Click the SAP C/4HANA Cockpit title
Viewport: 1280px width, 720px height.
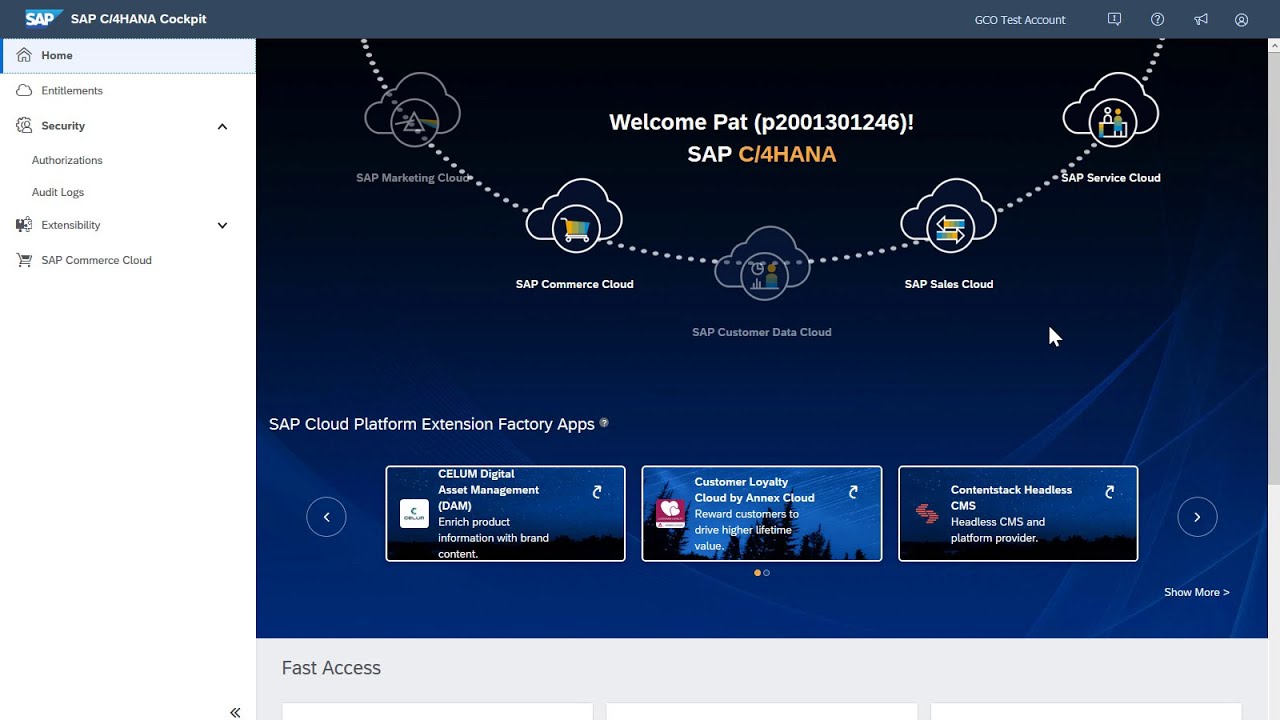(139, 19)
